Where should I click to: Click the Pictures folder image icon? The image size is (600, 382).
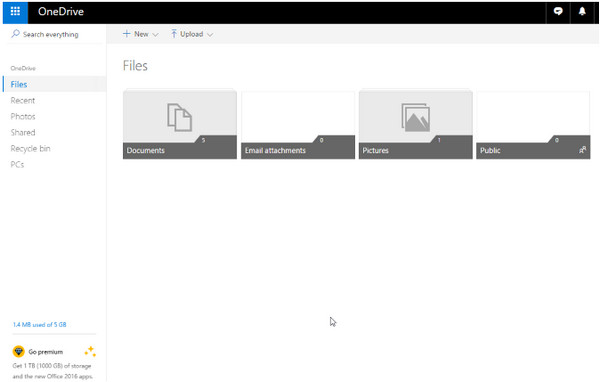coord(416,117)
